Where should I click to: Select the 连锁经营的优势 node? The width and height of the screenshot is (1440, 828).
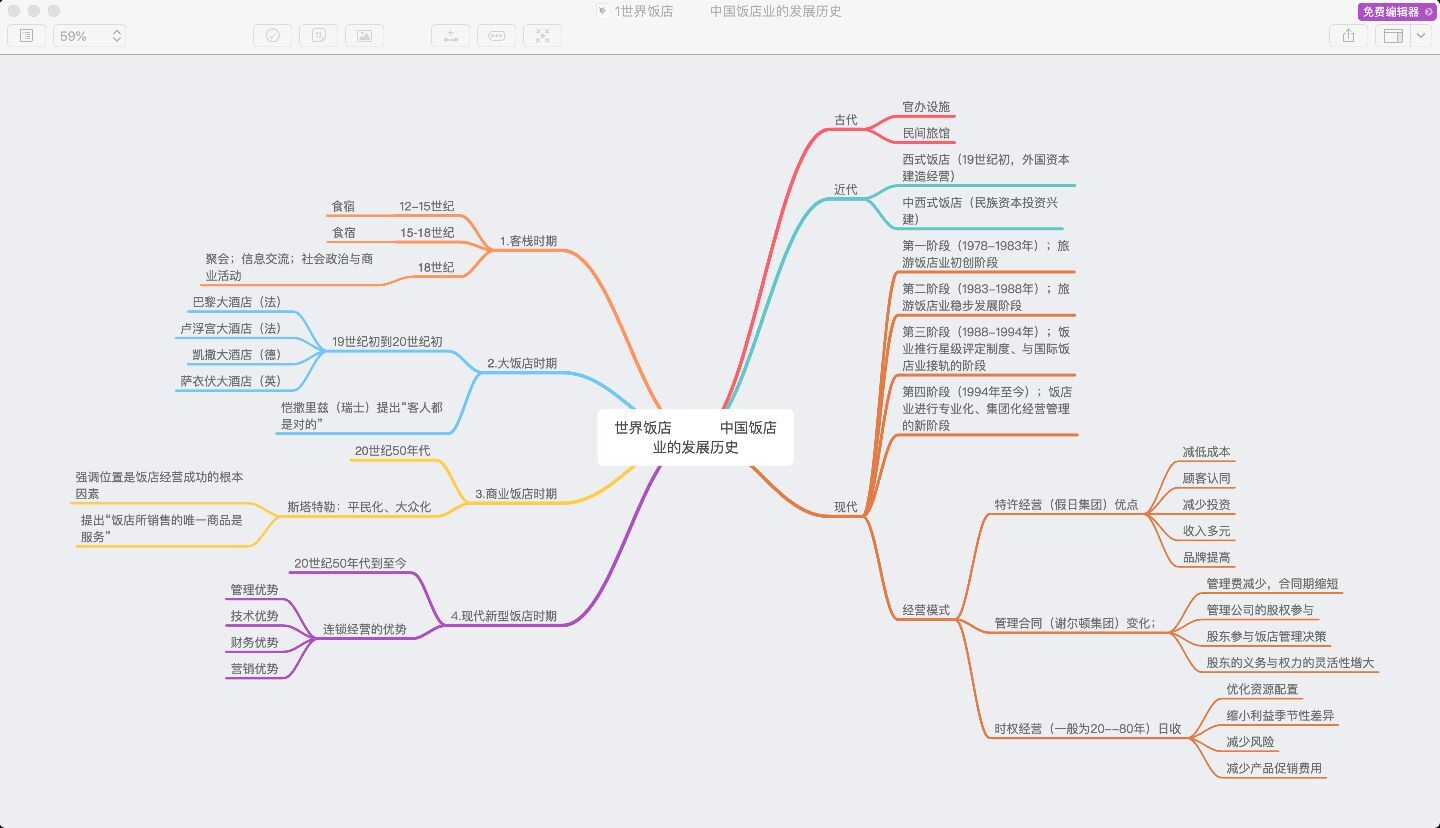tap(364, 630)
